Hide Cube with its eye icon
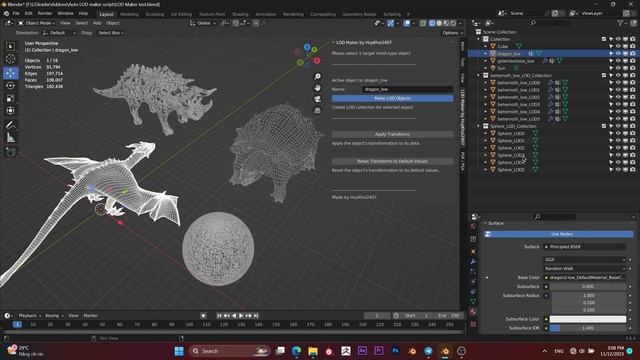 (618, 47)
